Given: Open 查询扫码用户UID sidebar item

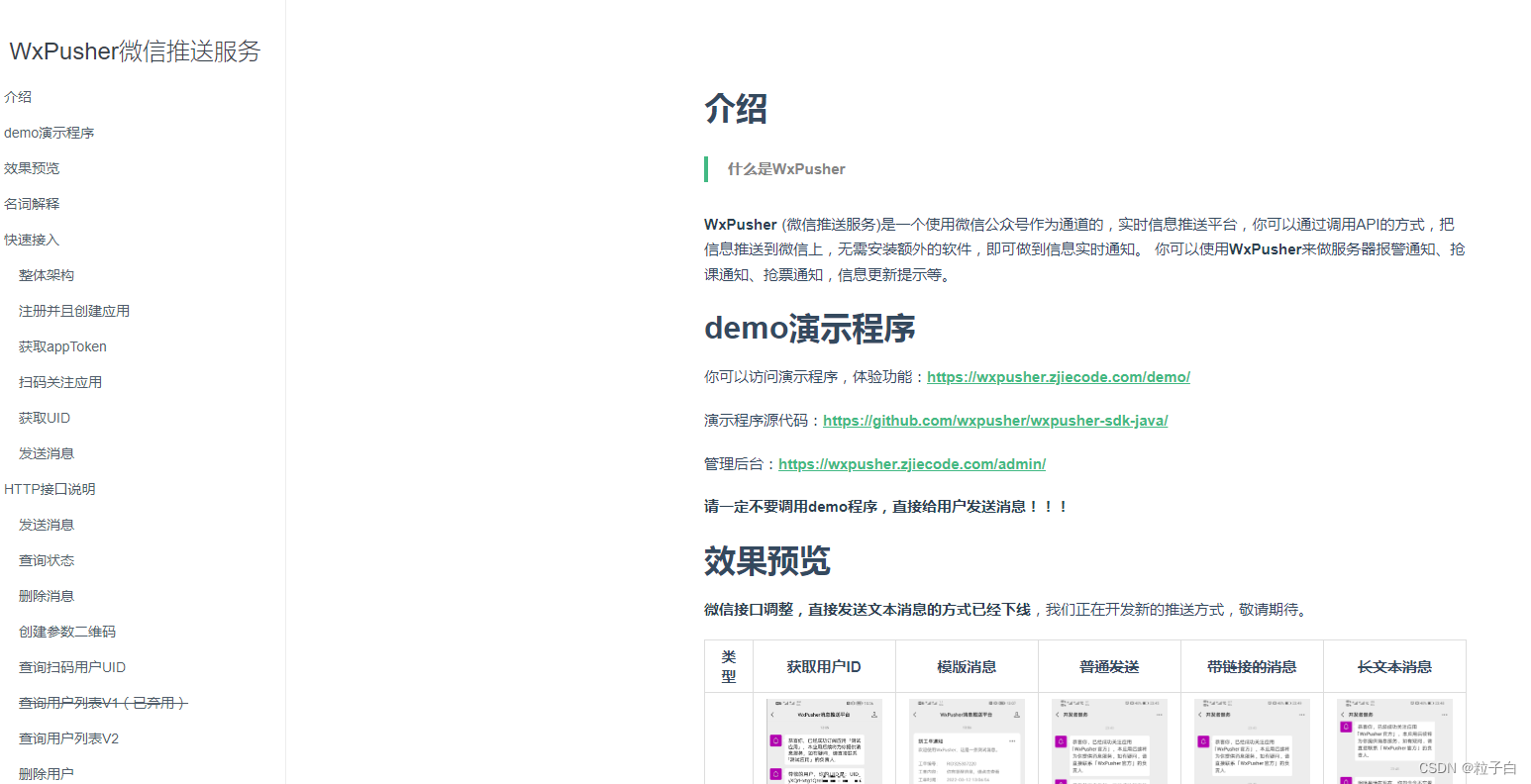Looking at the screenshot, I should [72, 667].
